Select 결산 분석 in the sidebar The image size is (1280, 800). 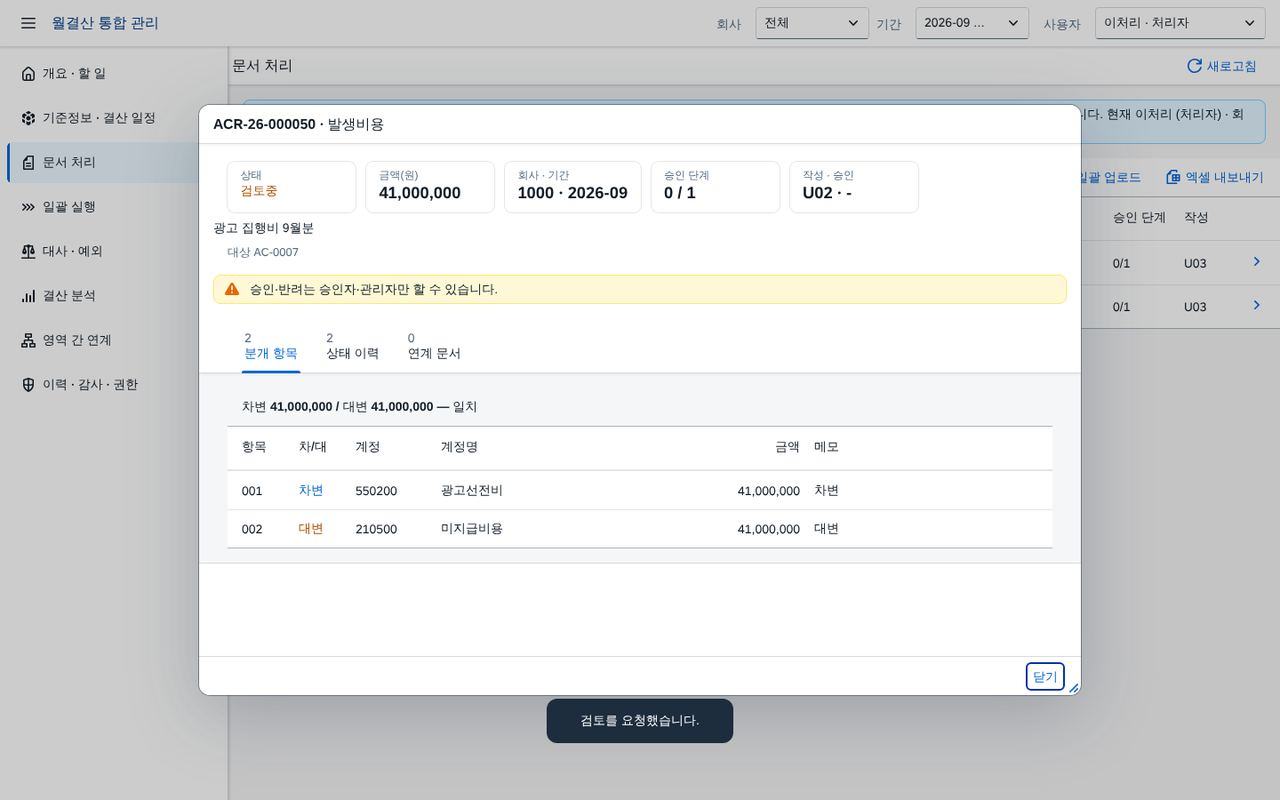click(x=114, y=296)
